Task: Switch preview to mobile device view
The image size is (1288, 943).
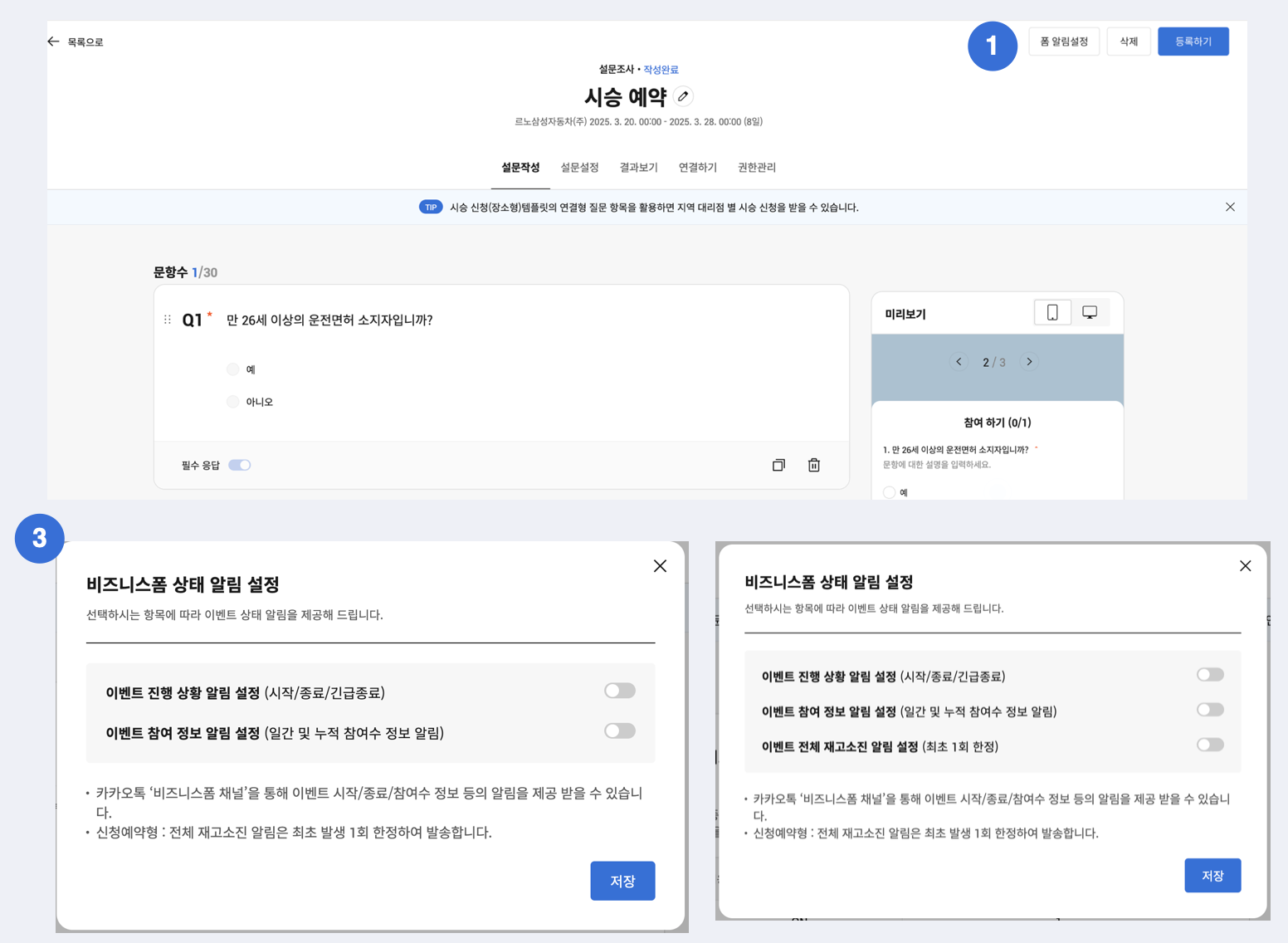Action: 1052,312
